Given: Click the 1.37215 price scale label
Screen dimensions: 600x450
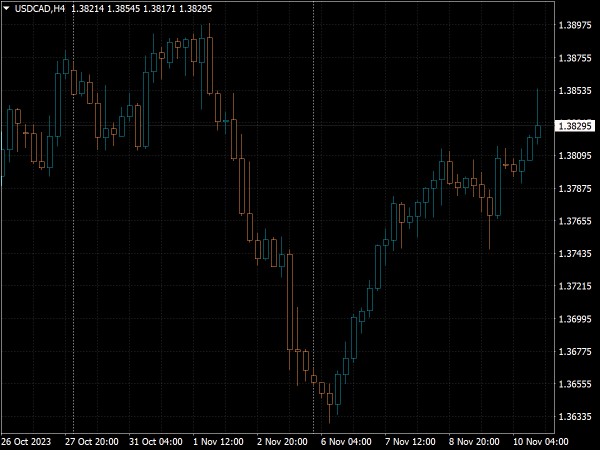Looking at the screenshot, I should (575, 286).
